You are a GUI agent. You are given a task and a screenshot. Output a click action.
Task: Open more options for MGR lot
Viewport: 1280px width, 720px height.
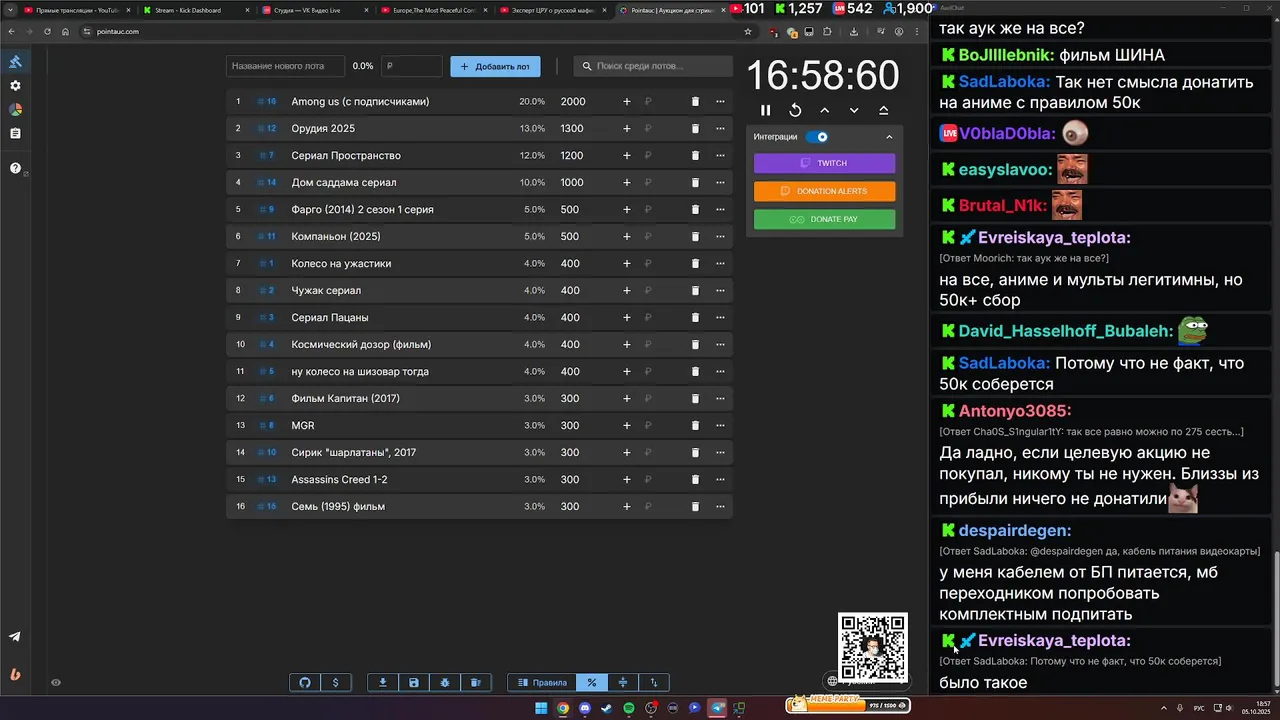pyautogui.click(x=720, y=426)
